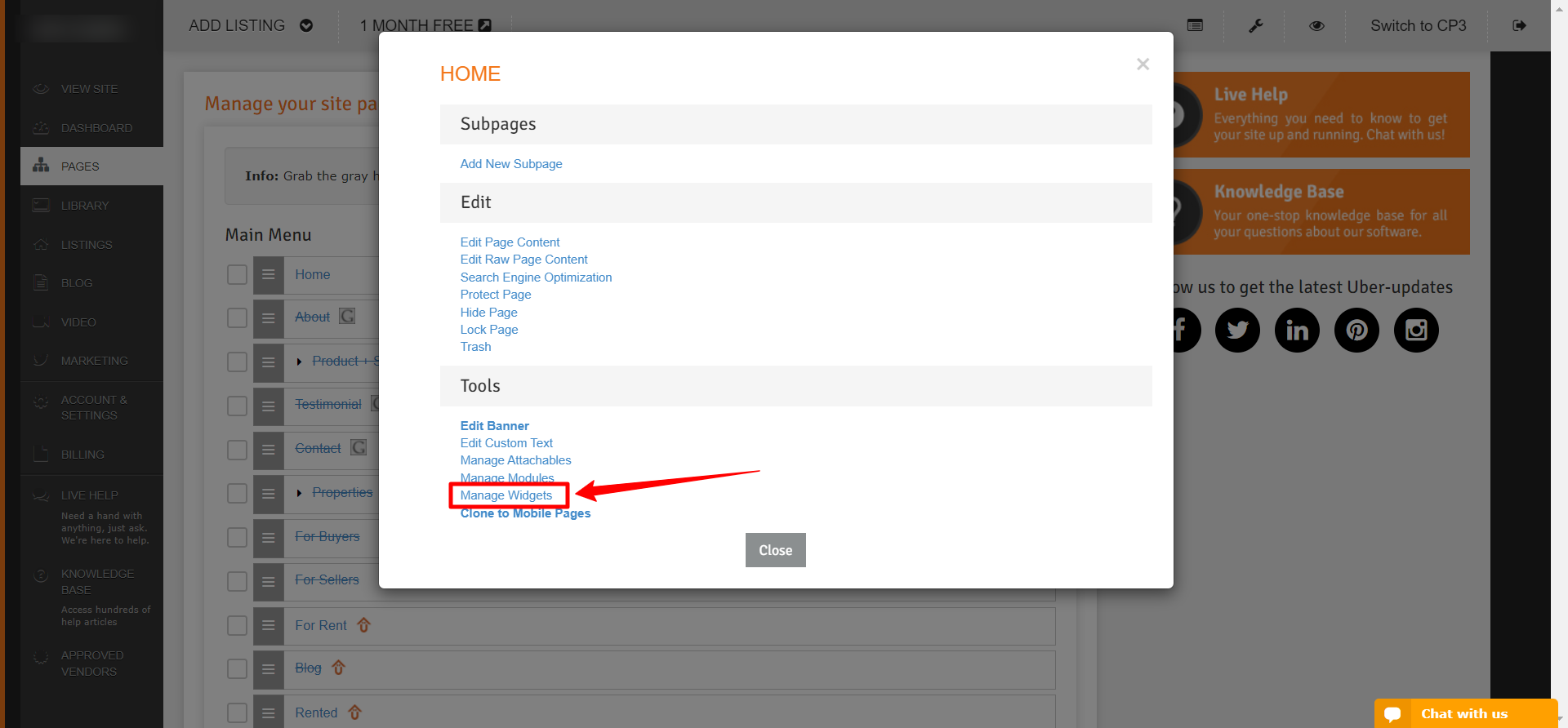
Task: Open Manage Attachables
Action: (515, 460)
